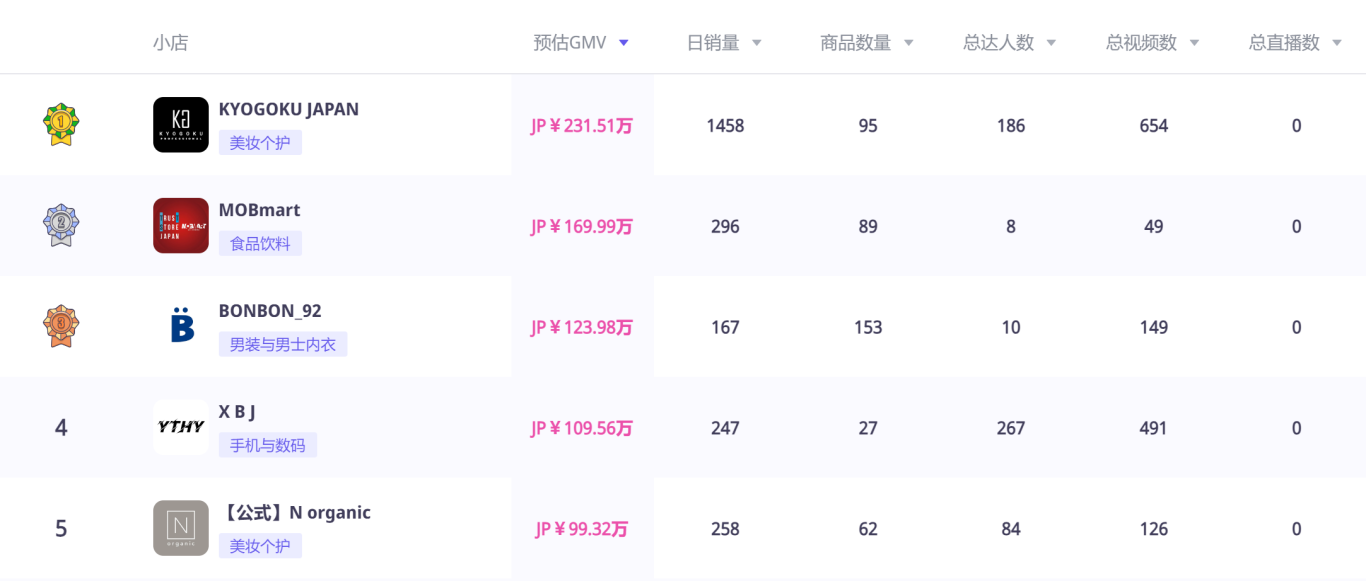Select the blue BONBON_92 logo icon
The height and width of the screenshot is (581, 1366).
(x=180, y=326)
